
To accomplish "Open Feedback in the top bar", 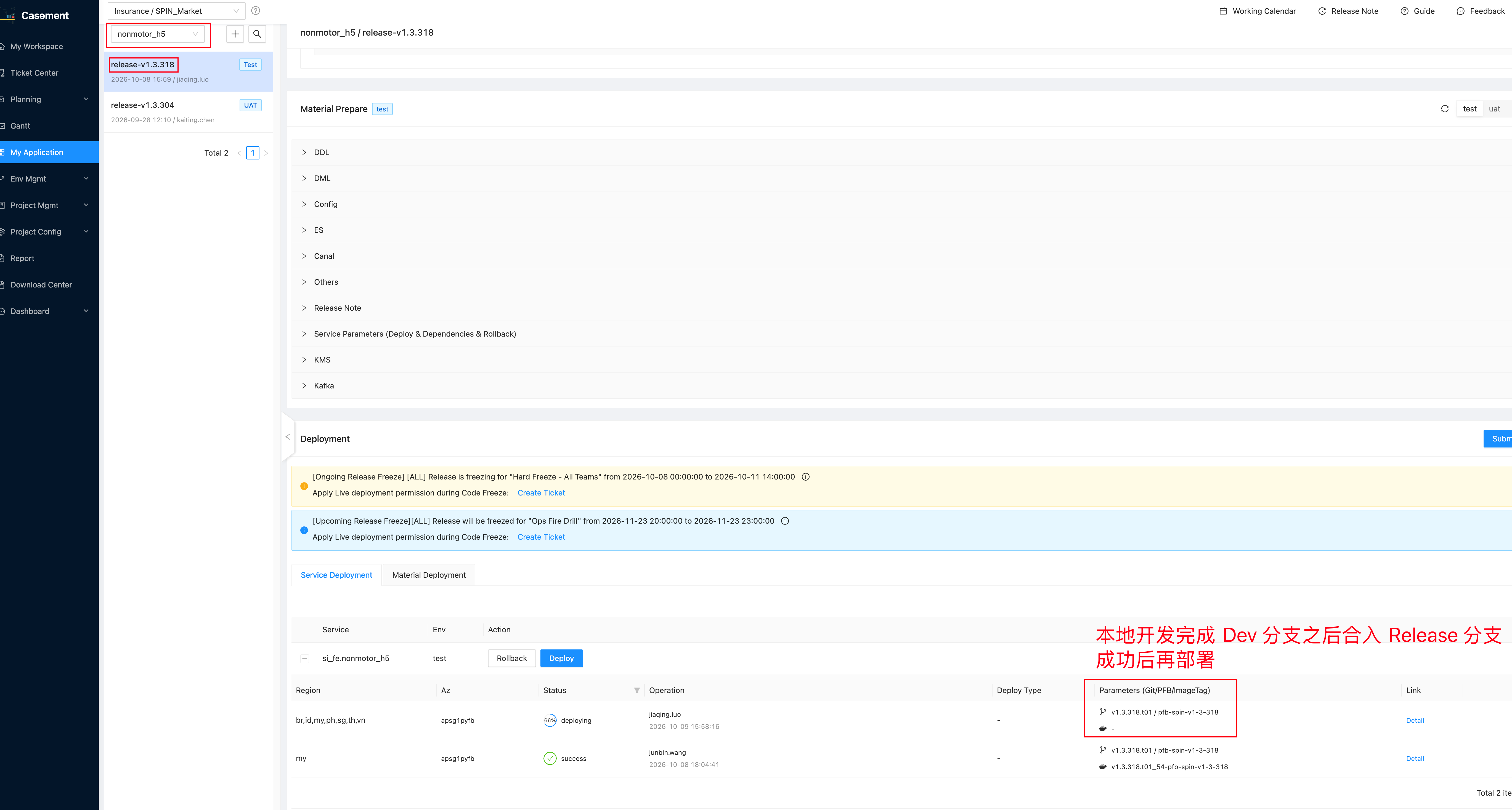I will tap(1480, 11).
